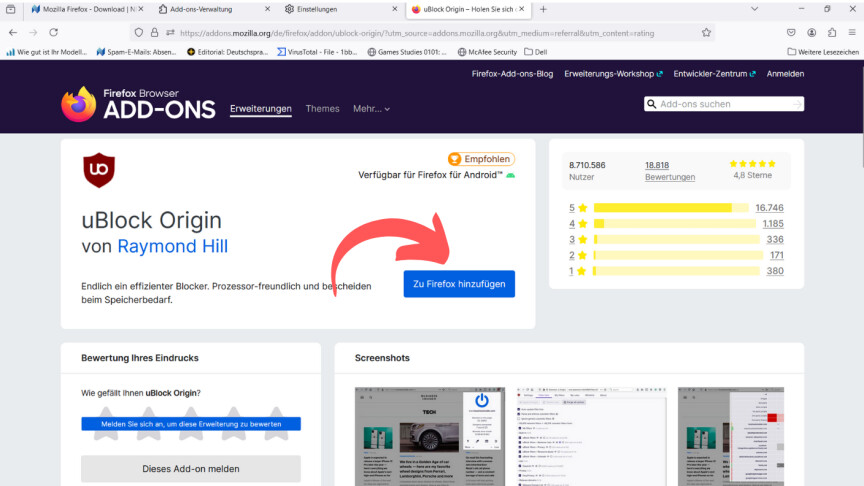
Task: Go back using the browser back arrow
Action: click(13, 33)
